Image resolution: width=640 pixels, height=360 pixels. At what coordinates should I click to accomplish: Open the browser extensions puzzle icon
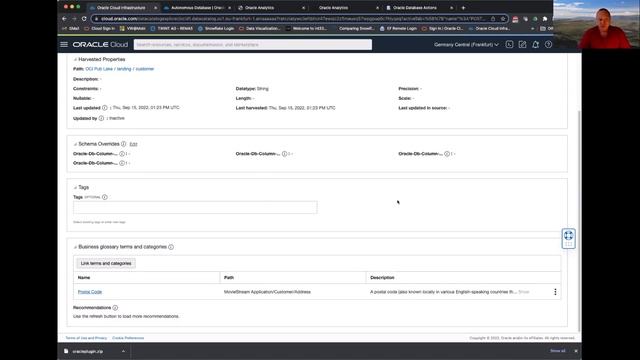coord(544,19)
